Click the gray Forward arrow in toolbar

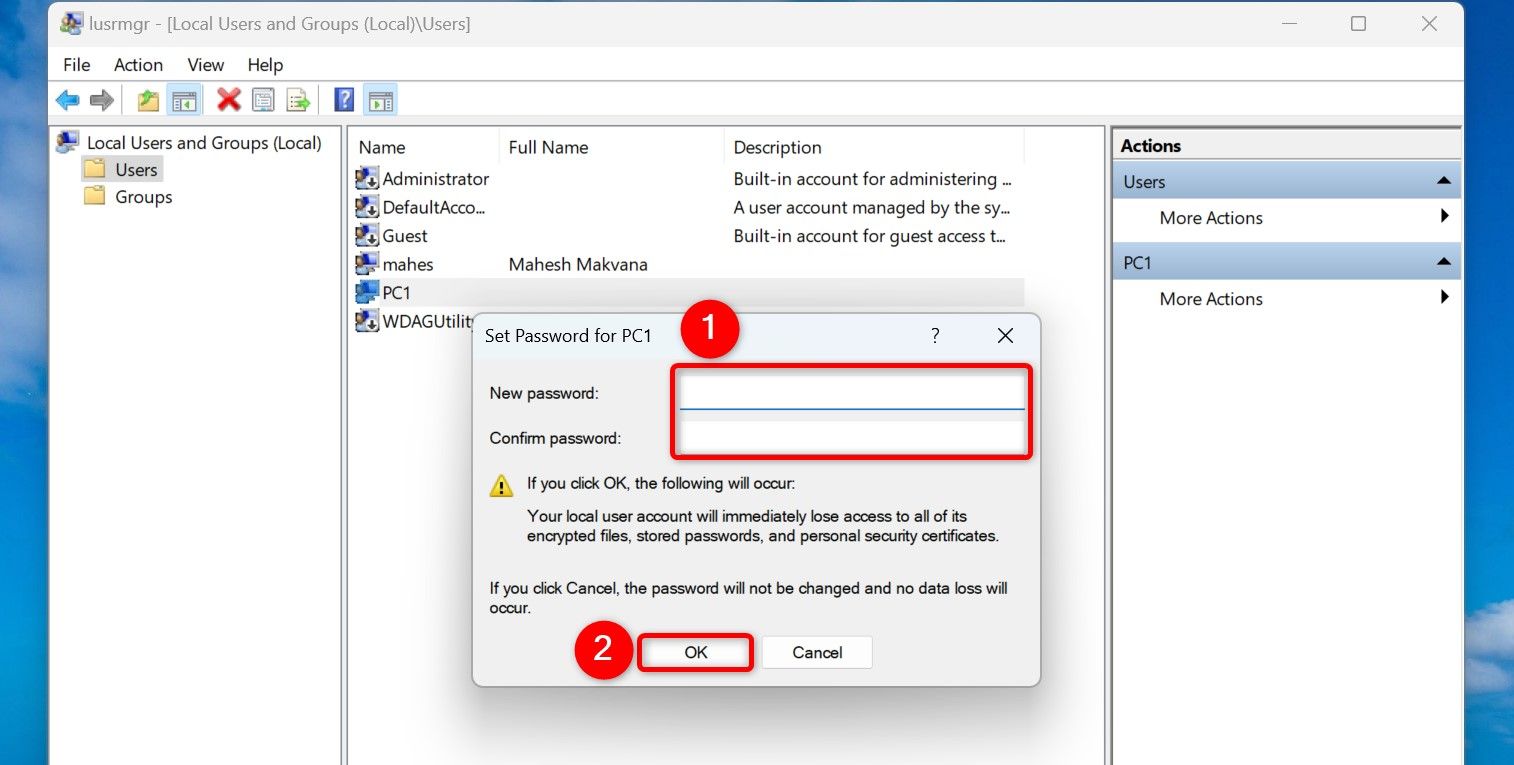pyautogui.click(x=102, y=100)
